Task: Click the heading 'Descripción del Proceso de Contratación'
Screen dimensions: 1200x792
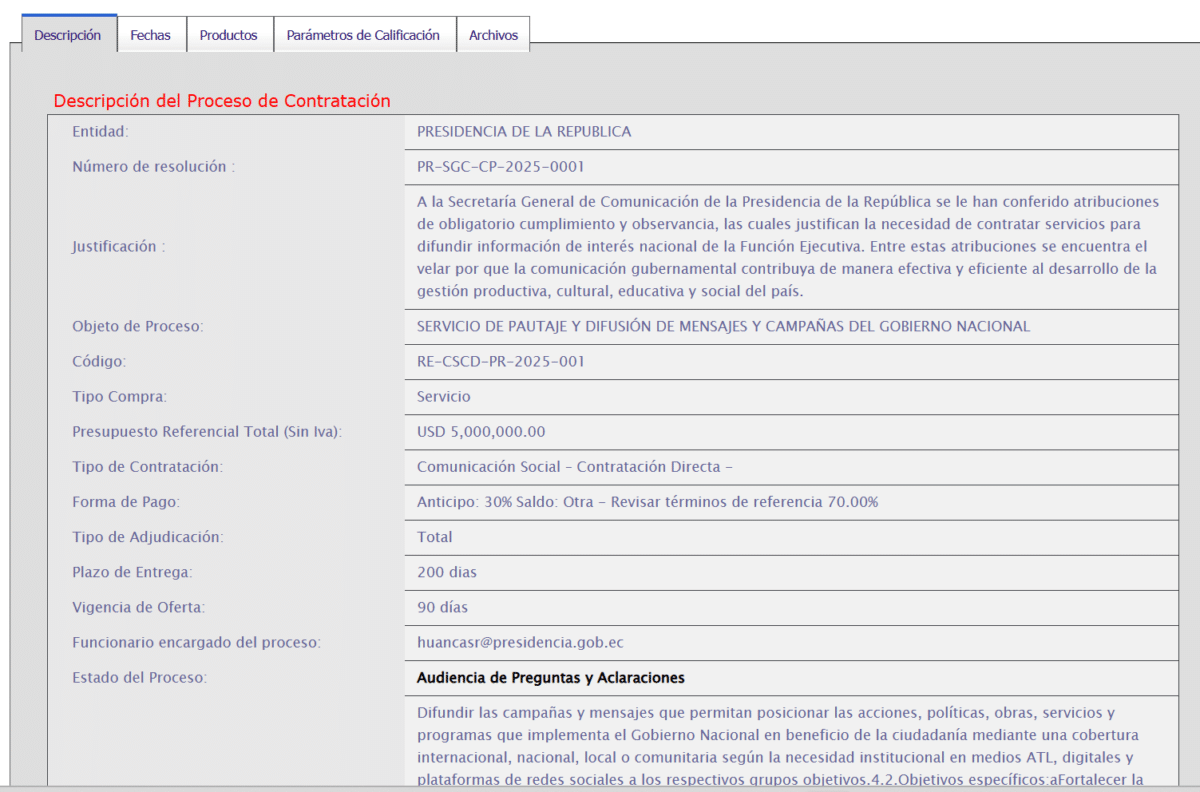Action: point(222,101)
